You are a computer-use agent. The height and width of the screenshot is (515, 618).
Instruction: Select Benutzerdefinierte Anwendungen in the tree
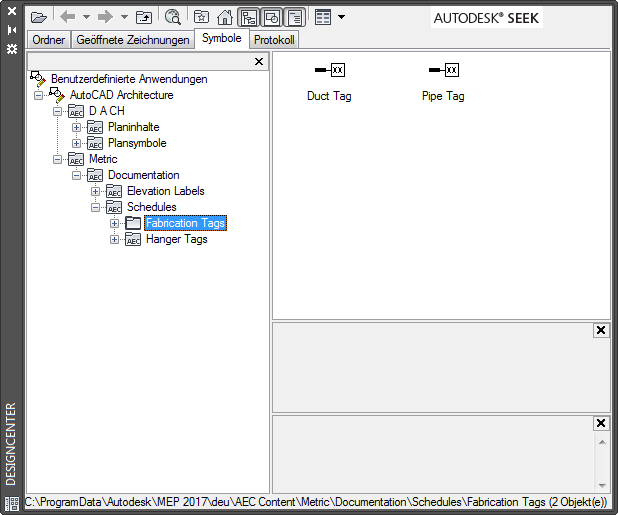click(x=129, y=79)
